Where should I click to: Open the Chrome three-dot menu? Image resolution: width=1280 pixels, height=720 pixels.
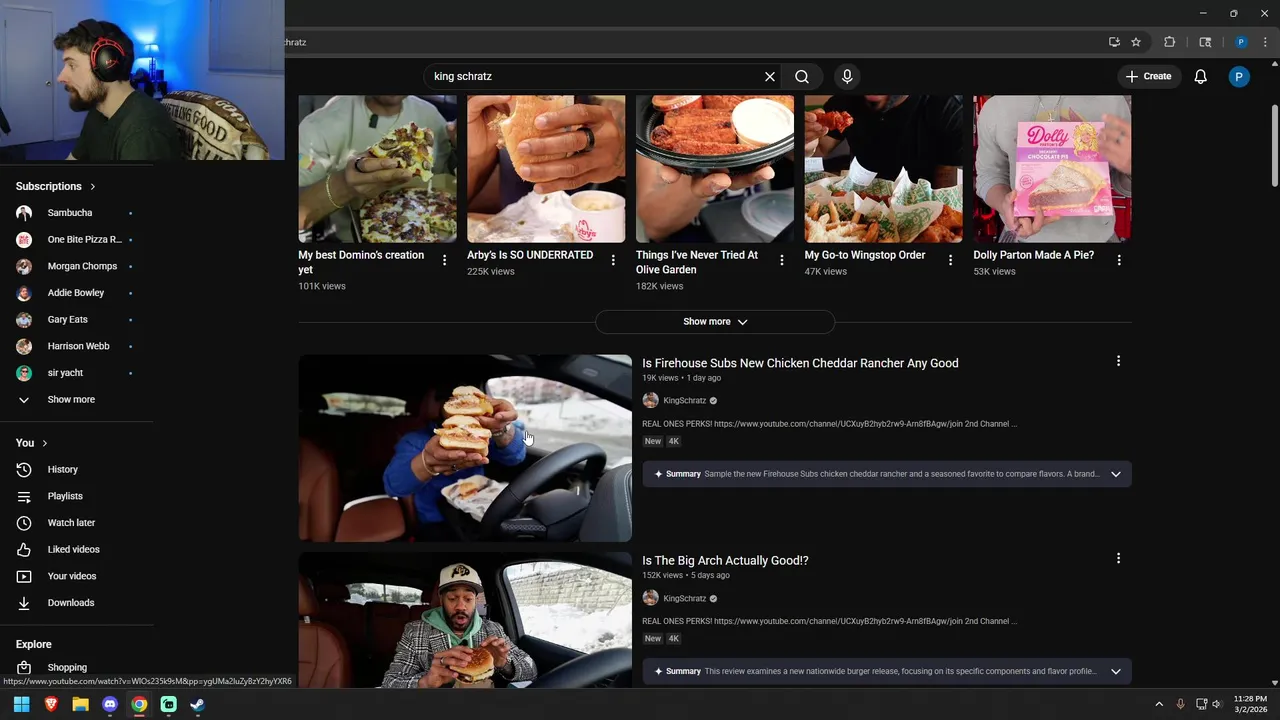point(1265,42)
